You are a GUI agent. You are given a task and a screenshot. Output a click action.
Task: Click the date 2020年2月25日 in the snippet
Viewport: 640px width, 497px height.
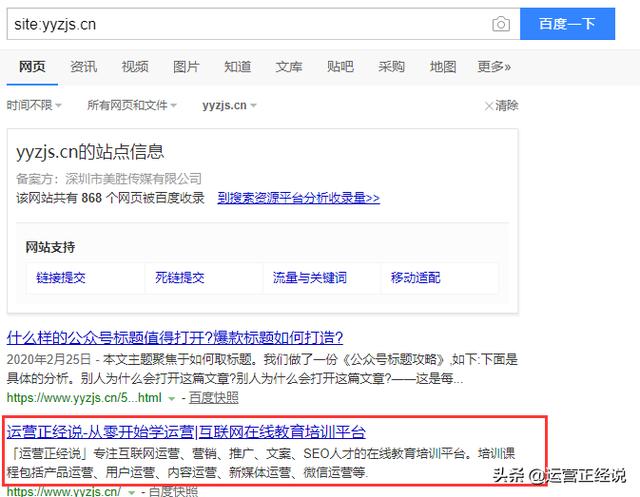49,359
